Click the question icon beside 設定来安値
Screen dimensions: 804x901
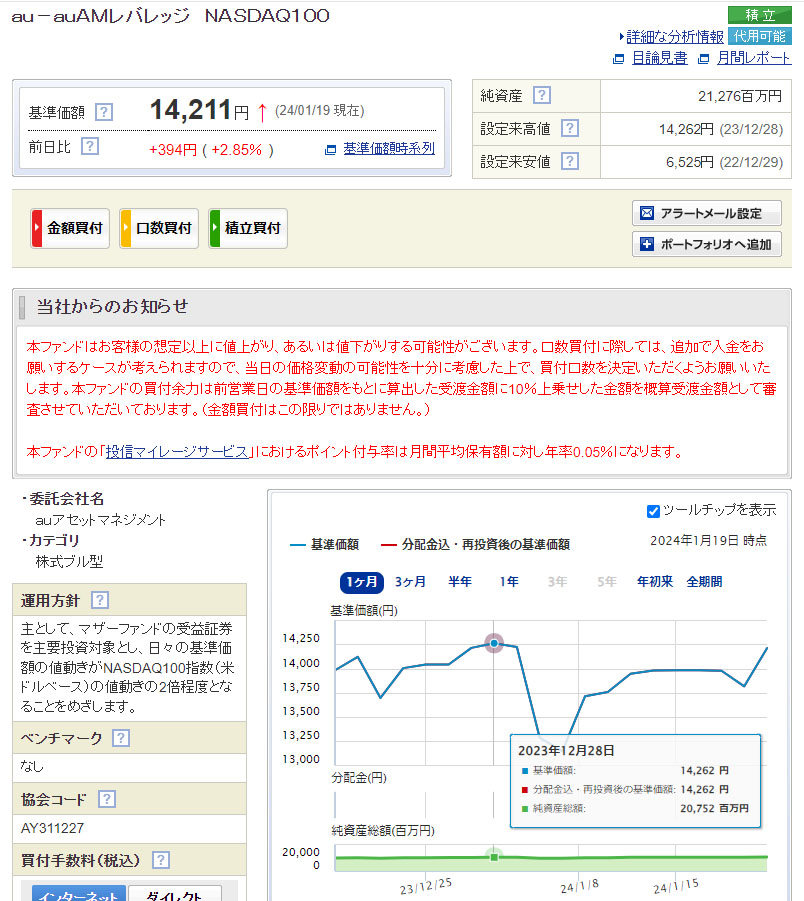coord(569,161)
